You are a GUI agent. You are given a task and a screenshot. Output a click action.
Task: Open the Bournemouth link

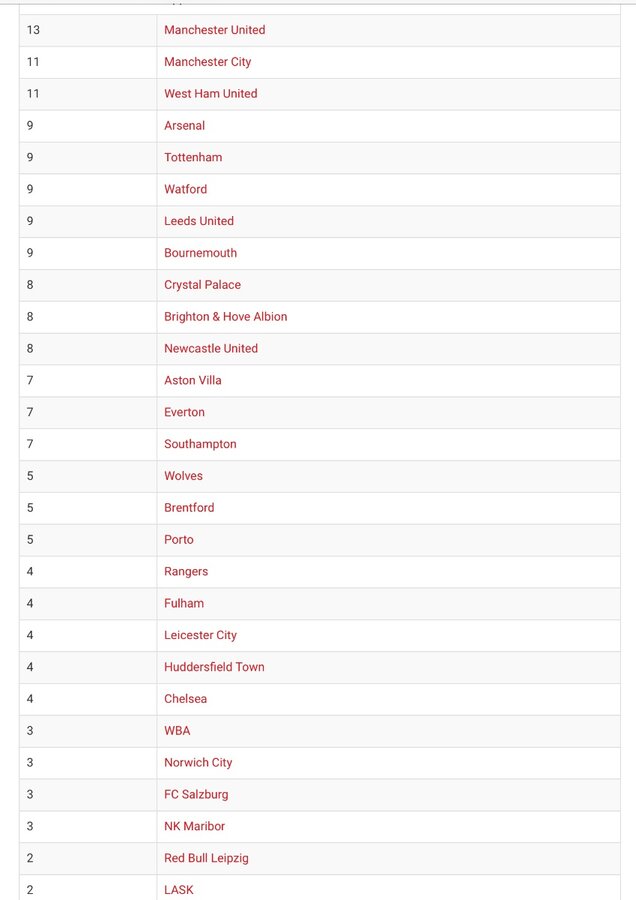tap(200, 253)
